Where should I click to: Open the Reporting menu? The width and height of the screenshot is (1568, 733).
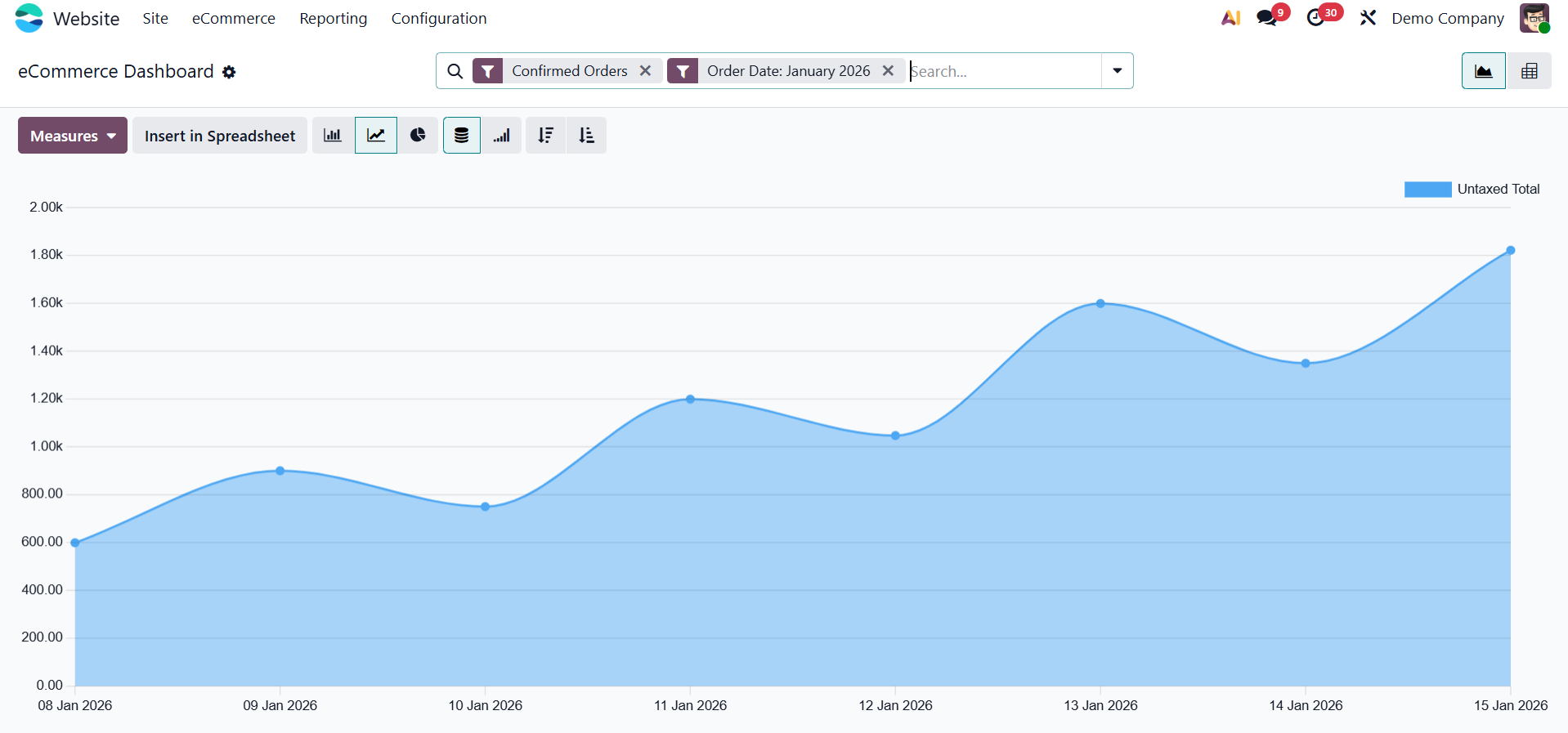[333, 18]
